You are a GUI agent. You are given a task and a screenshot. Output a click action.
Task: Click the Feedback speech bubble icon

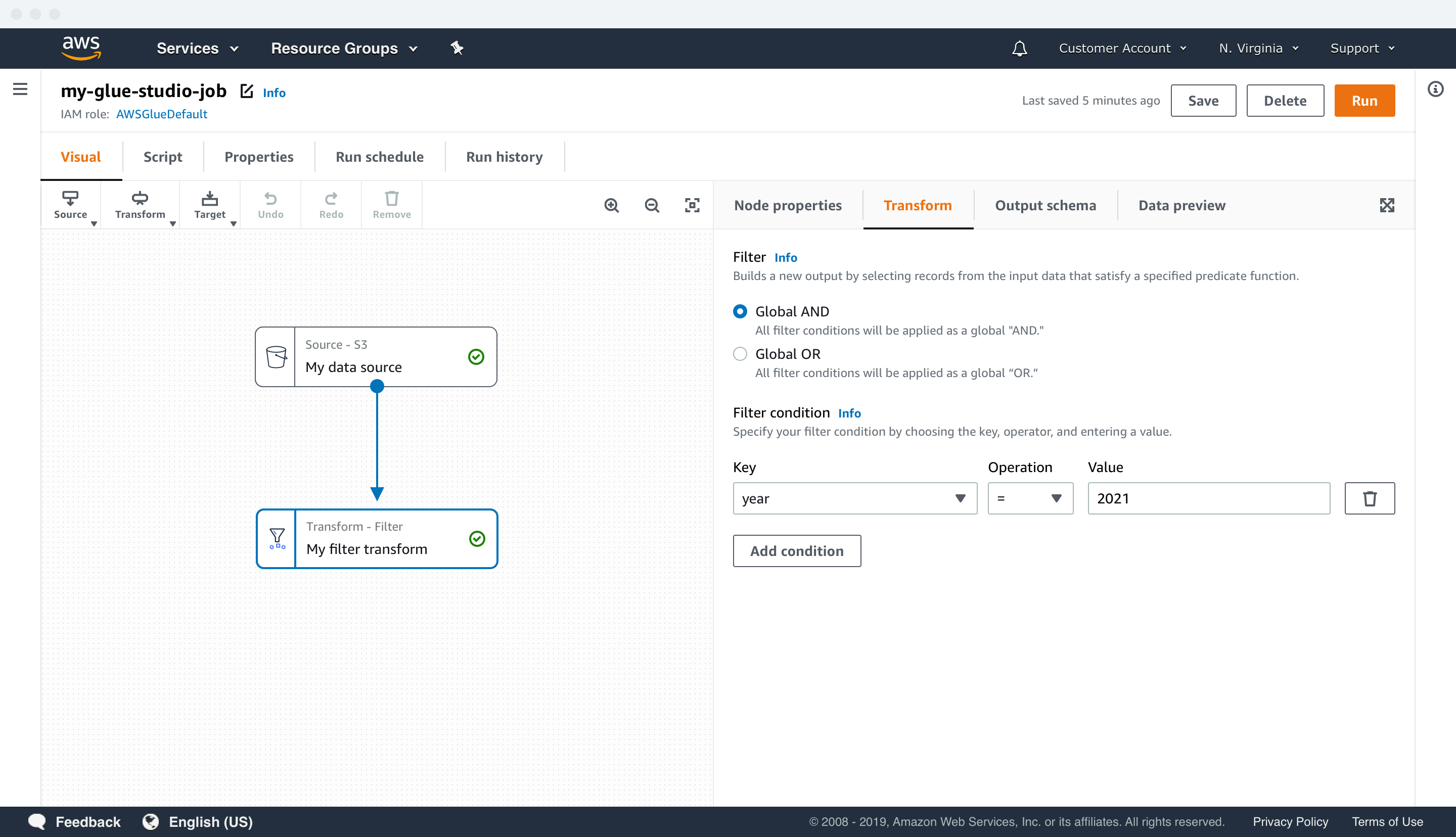pos(37,821)
